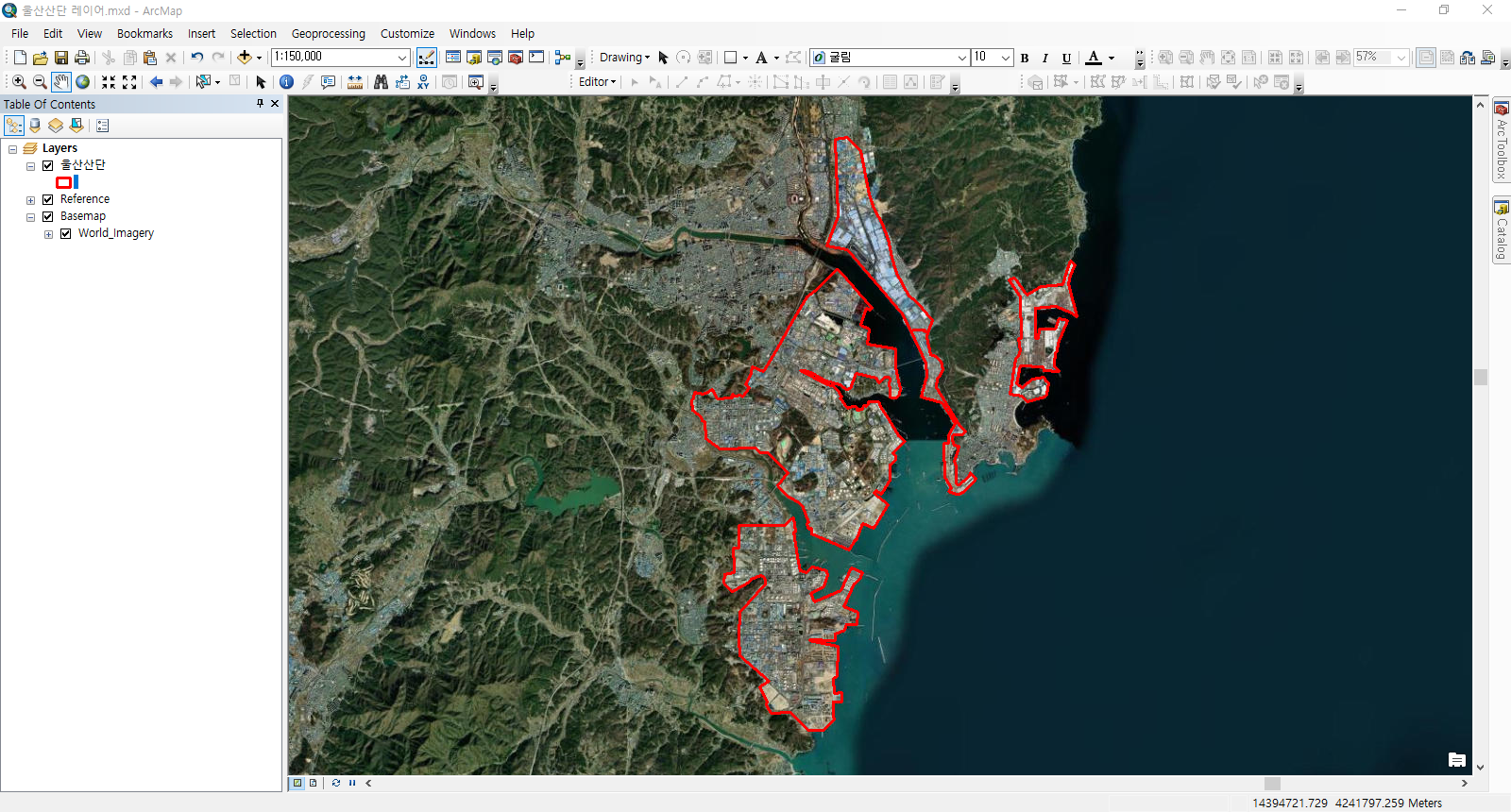
Task: Click the Add Data button
Action: 245,58
